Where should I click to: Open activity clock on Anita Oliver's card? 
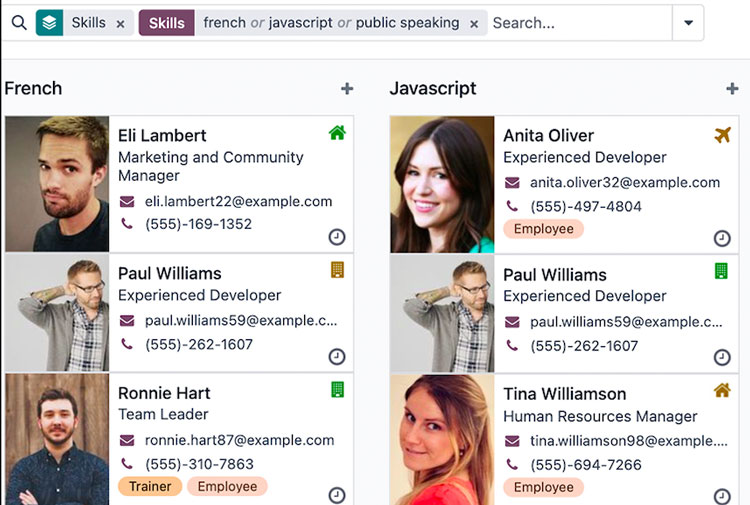722,238
